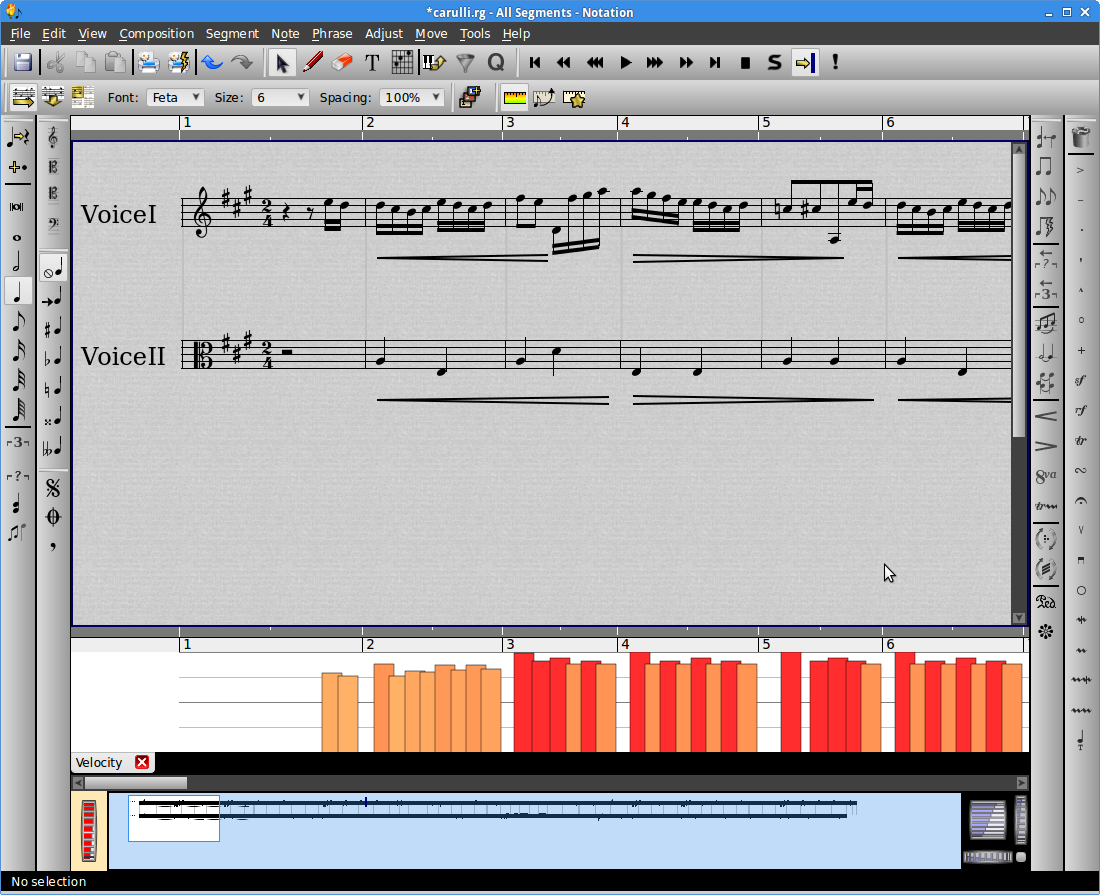This screenshot has height=895, width=1100.
Task: Click the add-staff layer icon
Action: 470,97
